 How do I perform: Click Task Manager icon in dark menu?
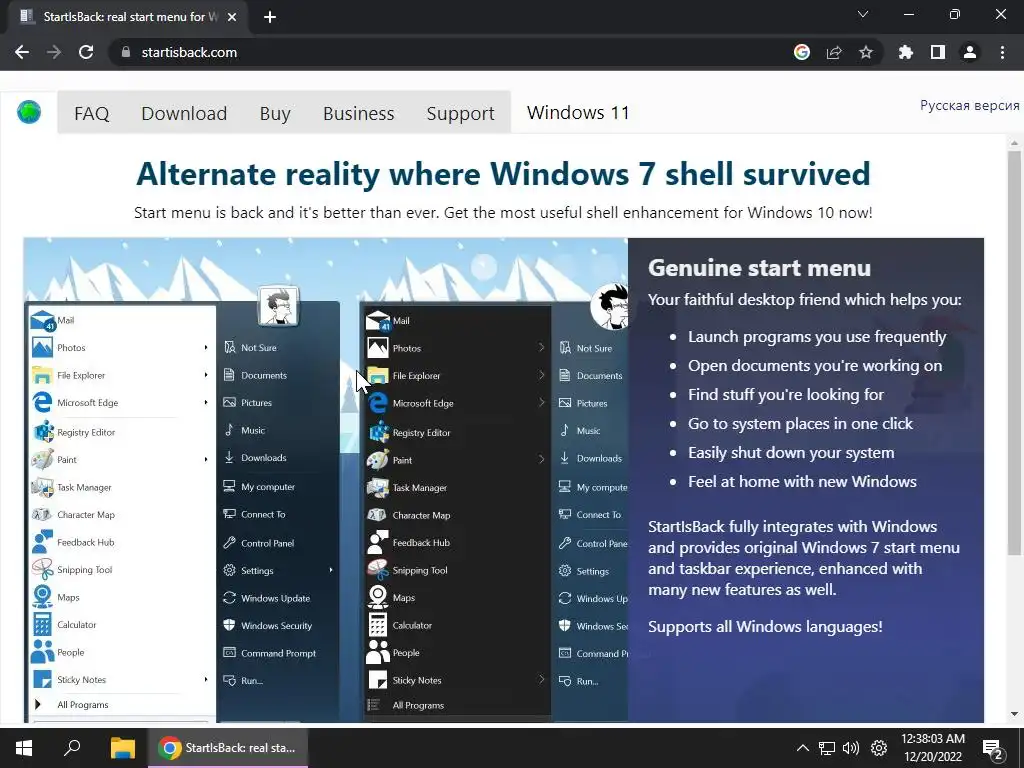click(x=378, y=487)
